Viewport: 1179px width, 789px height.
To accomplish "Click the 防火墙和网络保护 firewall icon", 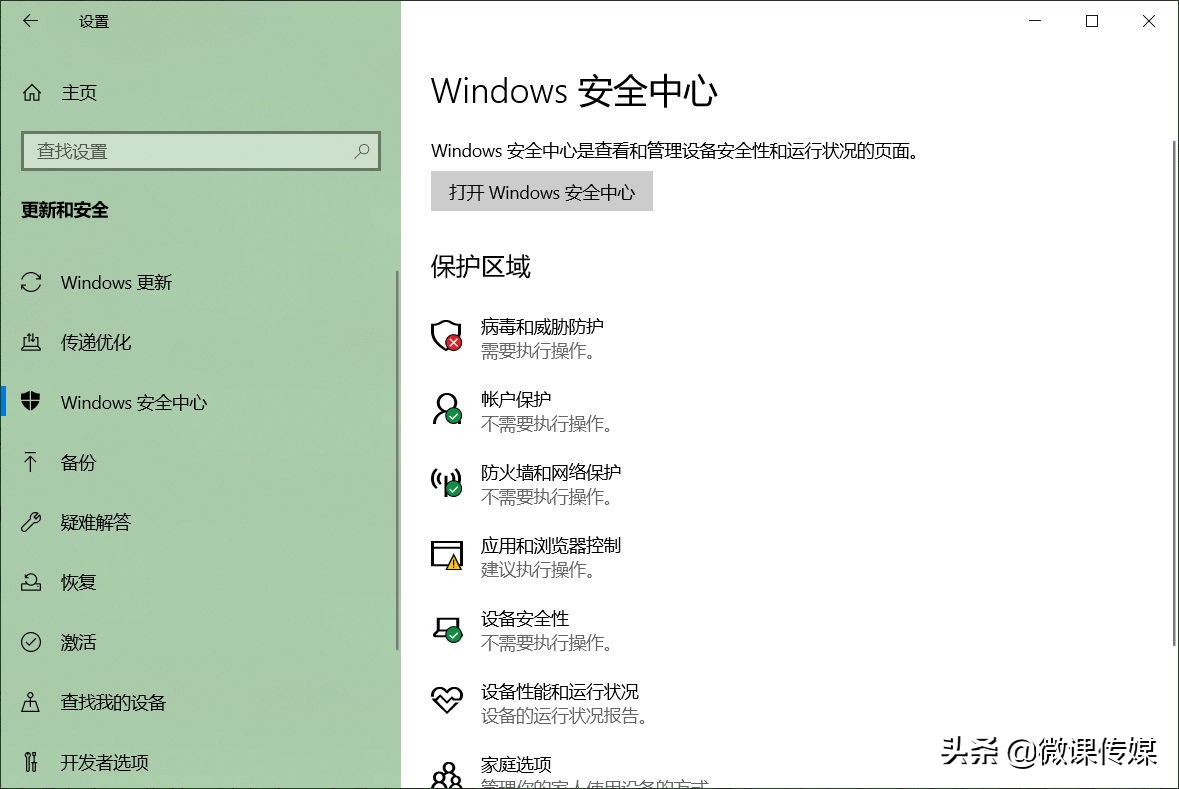I will [446, 483].
